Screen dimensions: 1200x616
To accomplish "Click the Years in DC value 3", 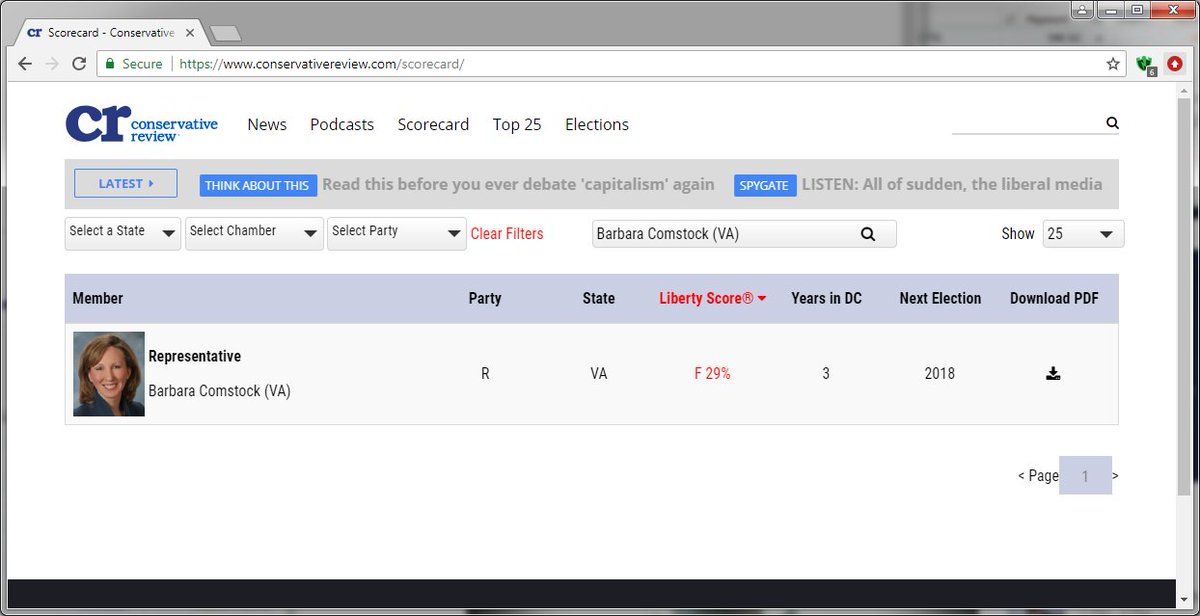I will click(826, 374).
